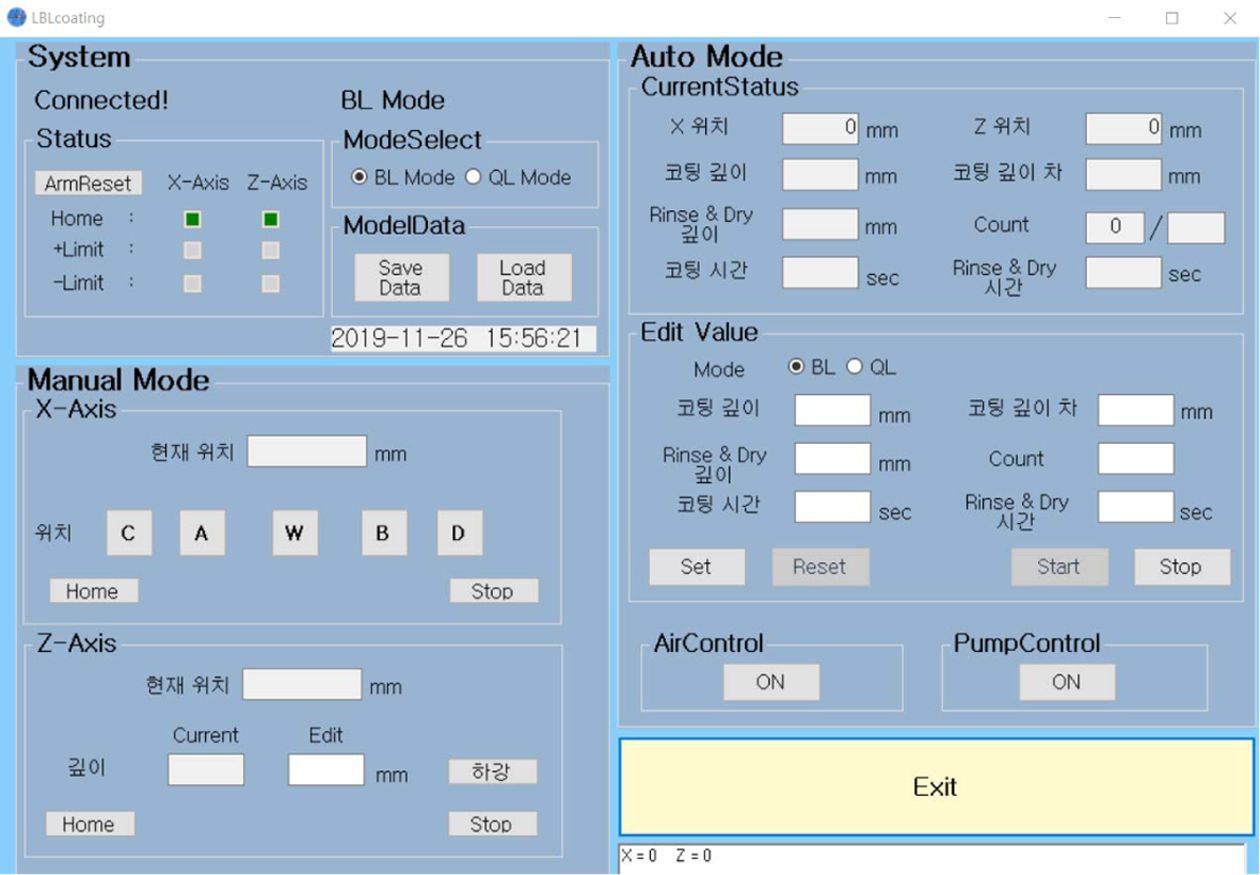This screenshot has height=875, width=1260.
Task: Select QL Mode in ModeSelect
Action: point(474,178)
